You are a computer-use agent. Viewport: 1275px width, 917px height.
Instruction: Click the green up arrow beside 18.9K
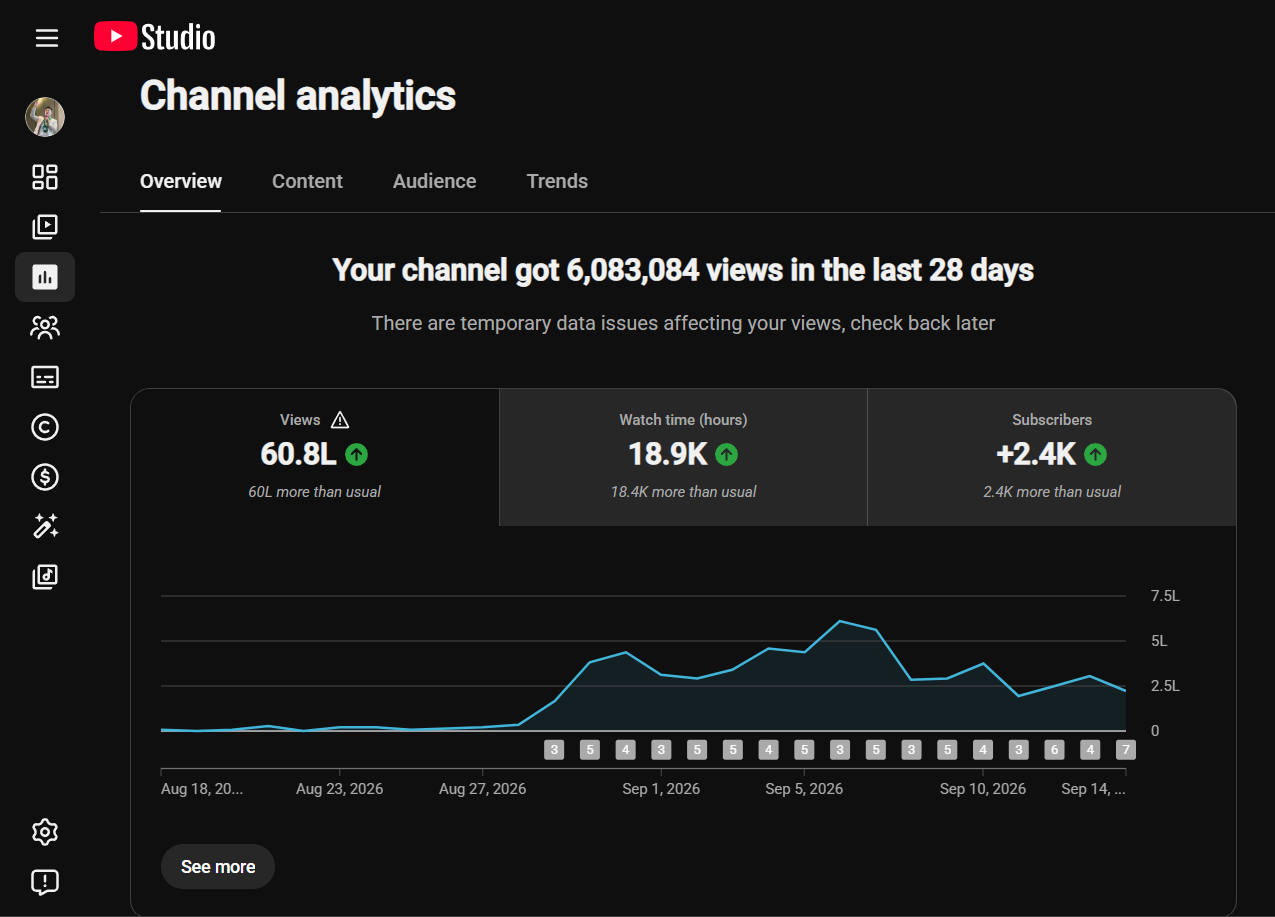(727, 455)
